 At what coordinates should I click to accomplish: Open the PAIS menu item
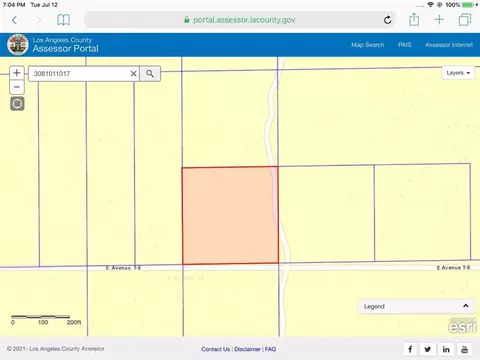pyautogui.click(x=405, y=45)
